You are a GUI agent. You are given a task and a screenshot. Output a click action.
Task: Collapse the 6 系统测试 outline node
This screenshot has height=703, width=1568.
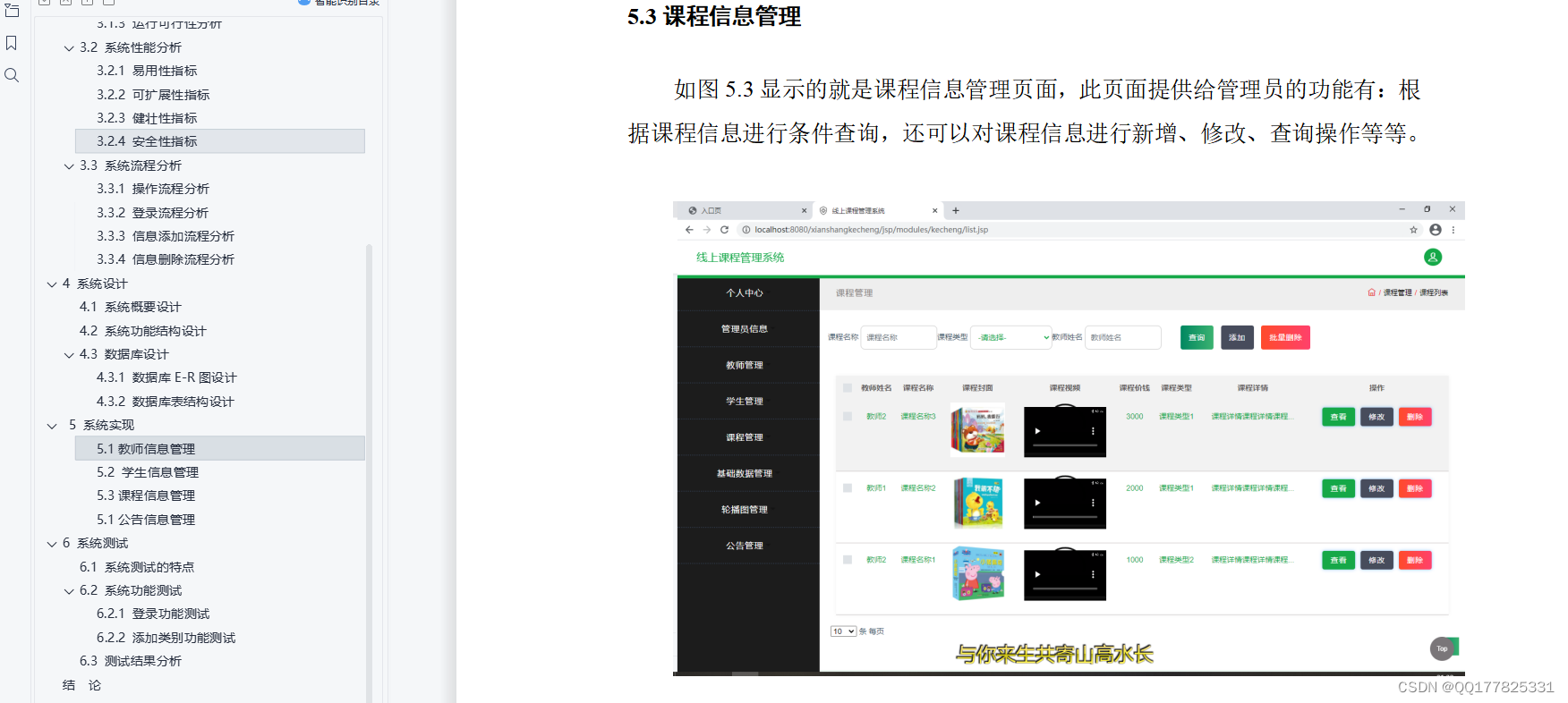pyautogui.click(x=52, y=544)
